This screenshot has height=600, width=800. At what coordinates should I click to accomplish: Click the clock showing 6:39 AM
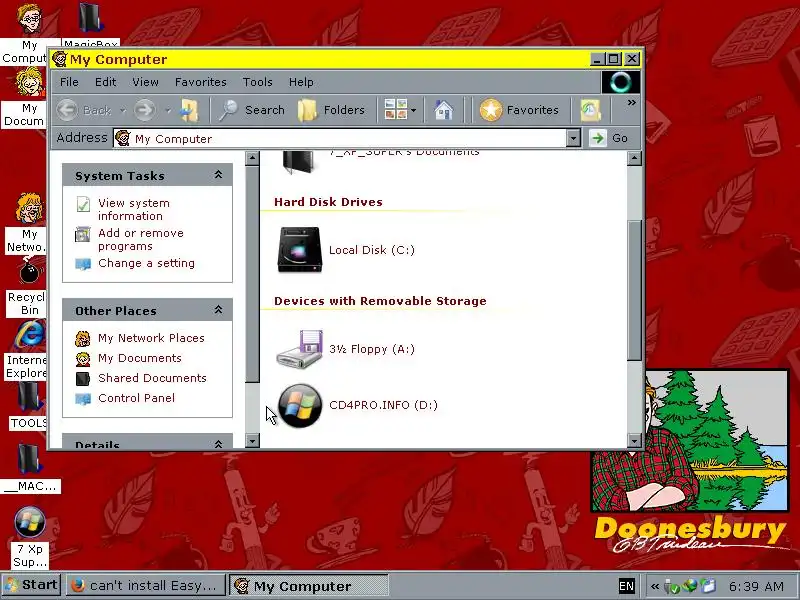(x=756, y=586)
